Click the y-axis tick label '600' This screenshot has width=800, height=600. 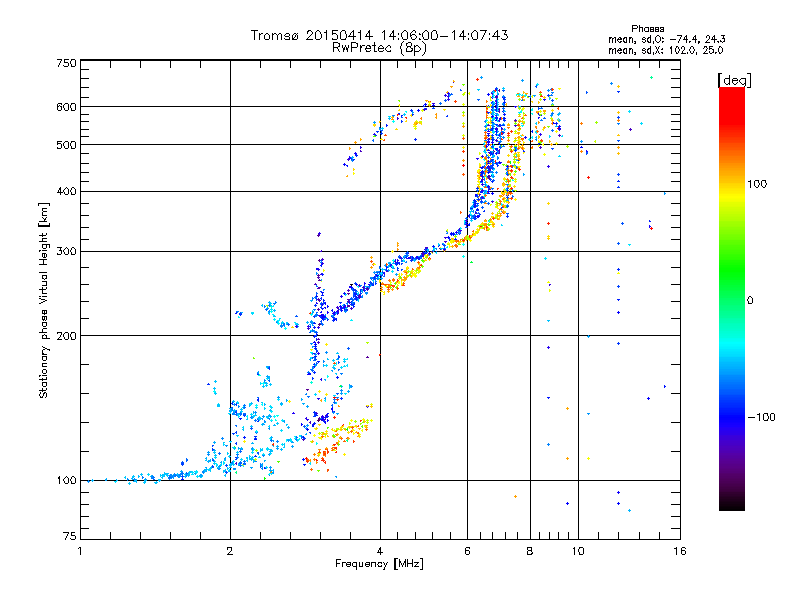click(x=66, y=107)
